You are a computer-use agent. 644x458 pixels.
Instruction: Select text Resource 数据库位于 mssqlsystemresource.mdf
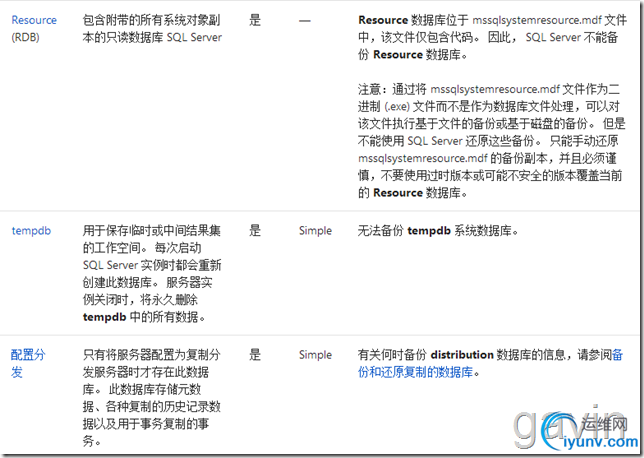coord(480,20)
